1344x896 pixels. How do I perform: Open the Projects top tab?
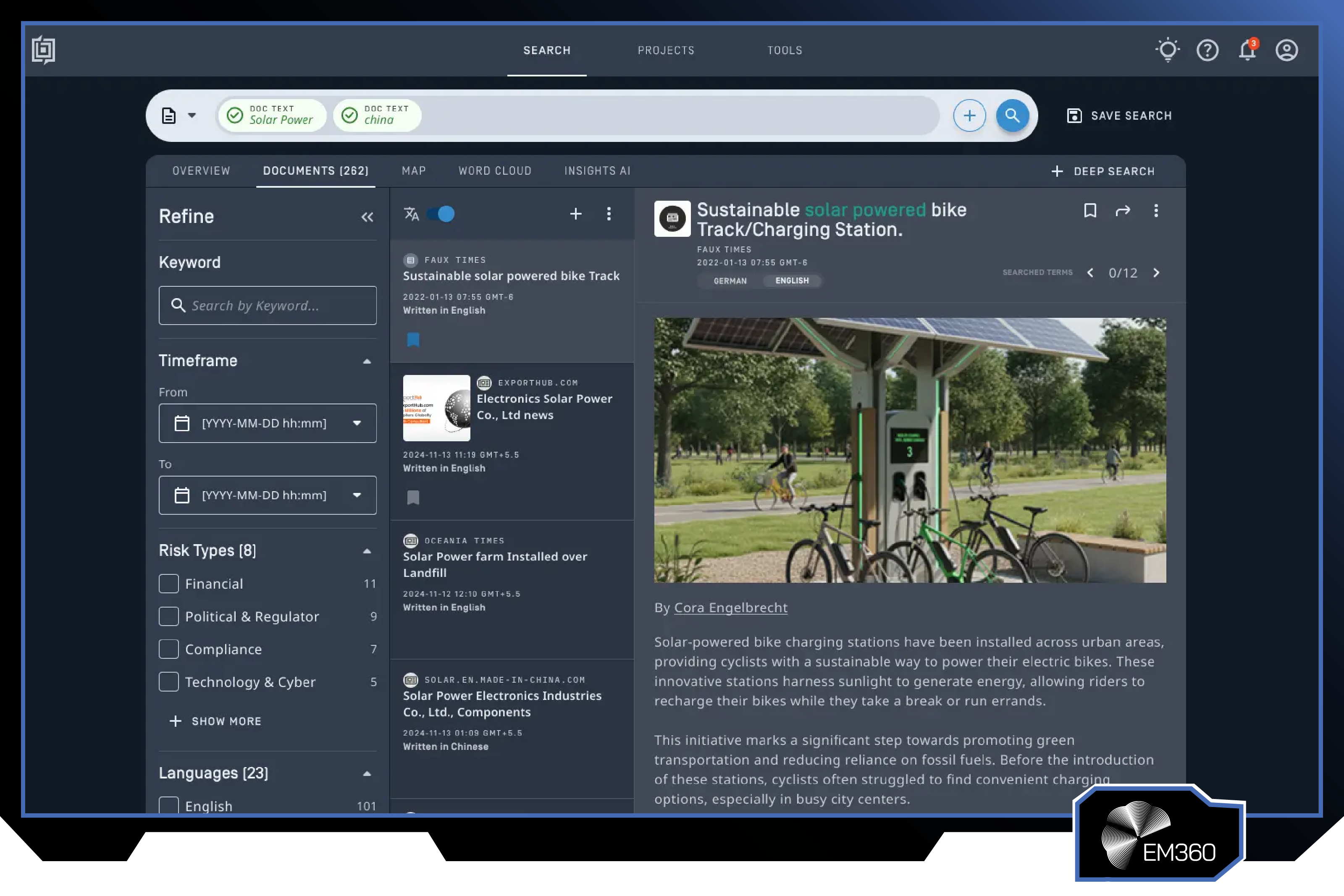pyautogui.click(x=666, y=50)
